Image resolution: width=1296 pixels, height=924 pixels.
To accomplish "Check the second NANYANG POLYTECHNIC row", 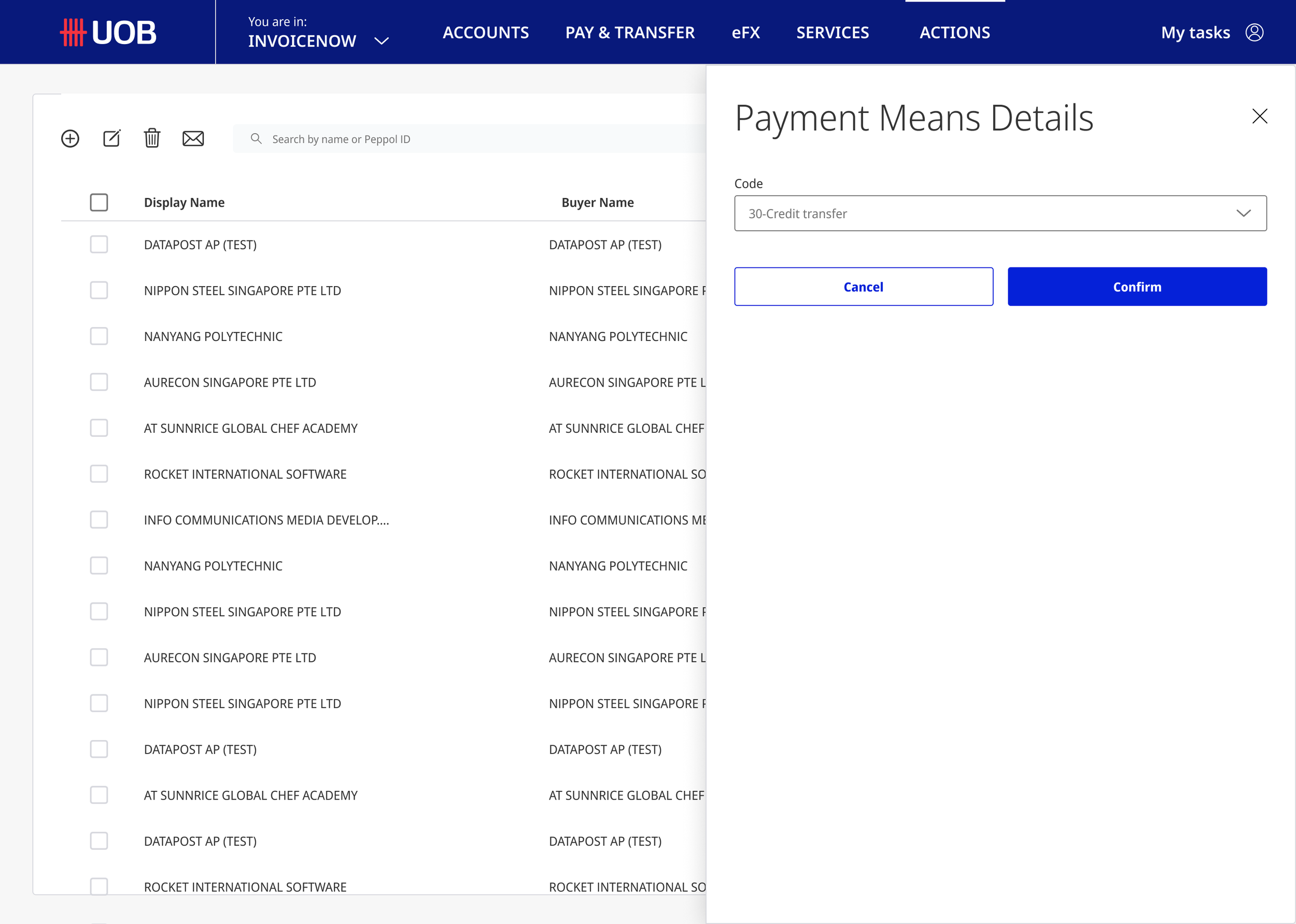I will (x=99, y=566).
